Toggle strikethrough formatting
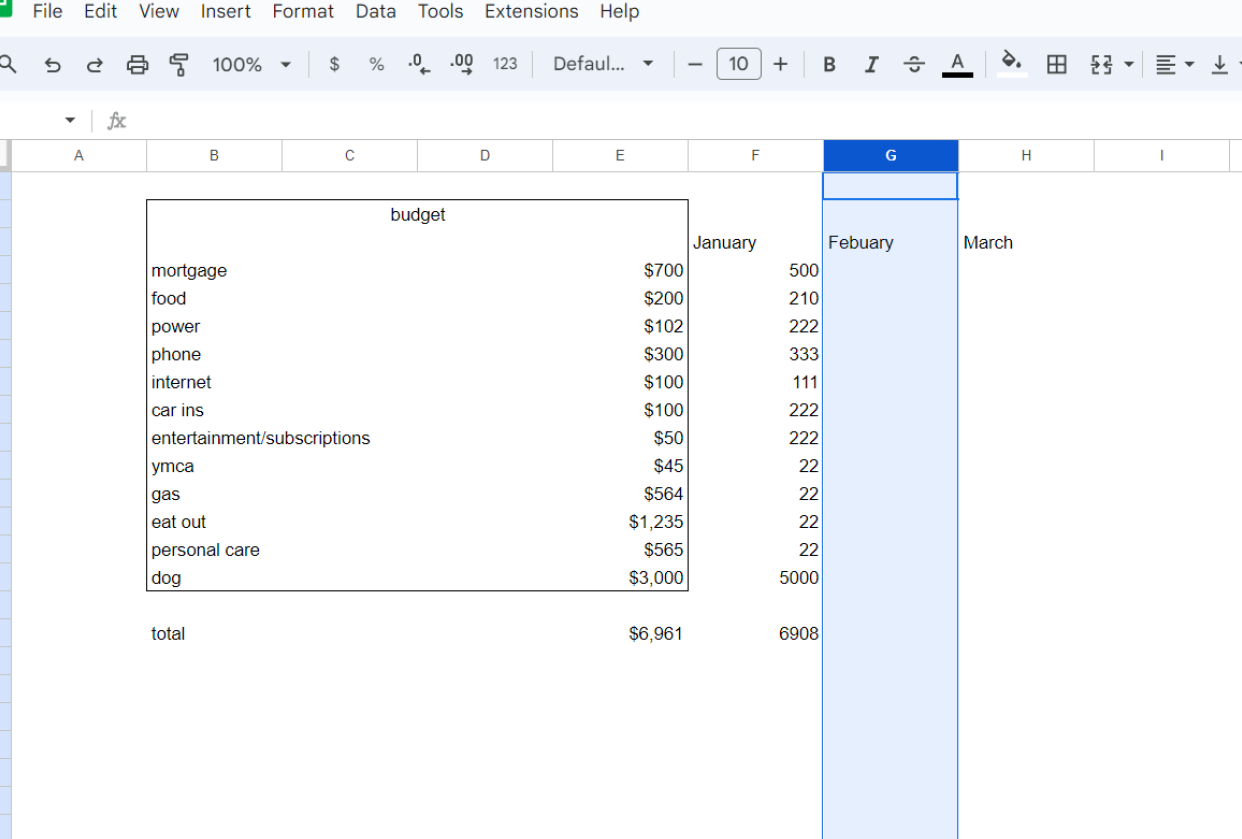The height and width of the screenshot is (839, 1242). coord(914,64)
